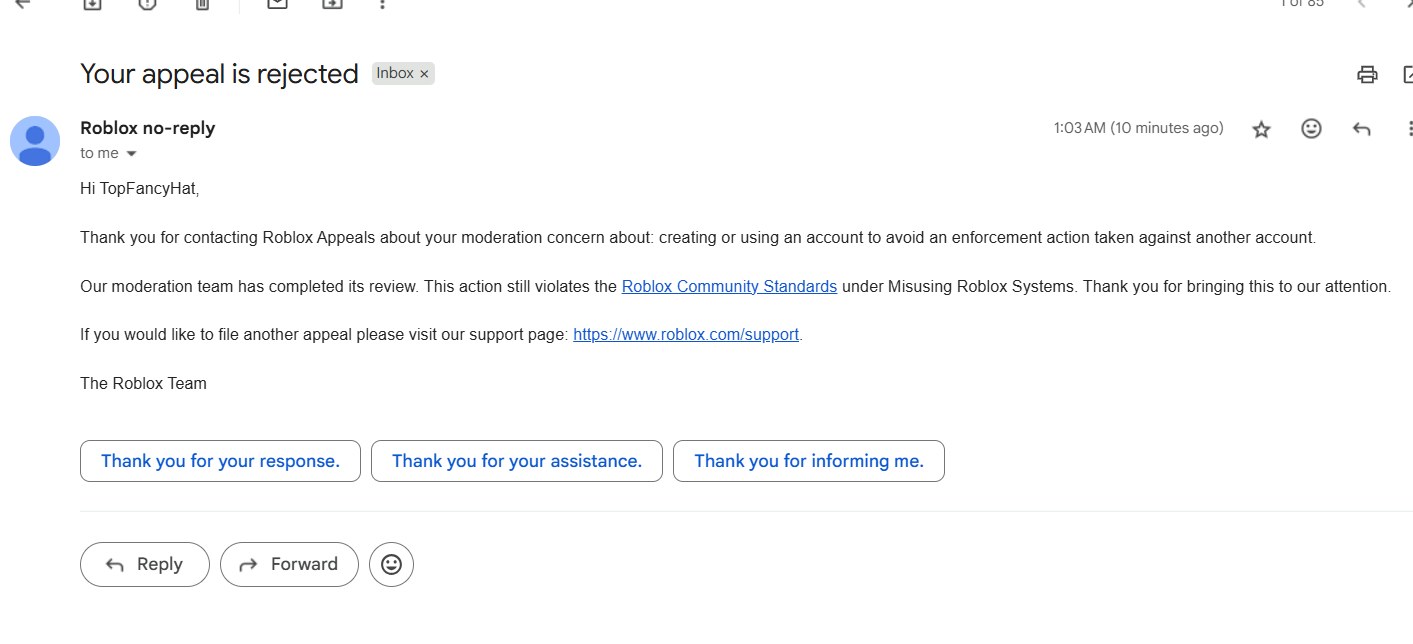
Task: Choose "Thank you for informing me." reply
Action: coord(808,461)
